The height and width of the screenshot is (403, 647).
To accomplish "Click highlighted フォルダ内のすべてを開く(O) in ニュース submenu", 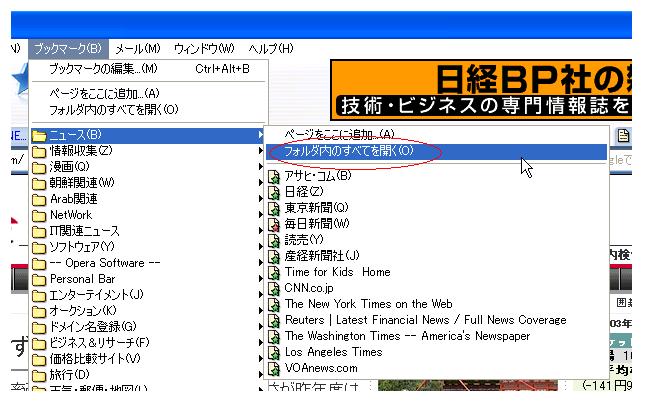I will [437, 151].
